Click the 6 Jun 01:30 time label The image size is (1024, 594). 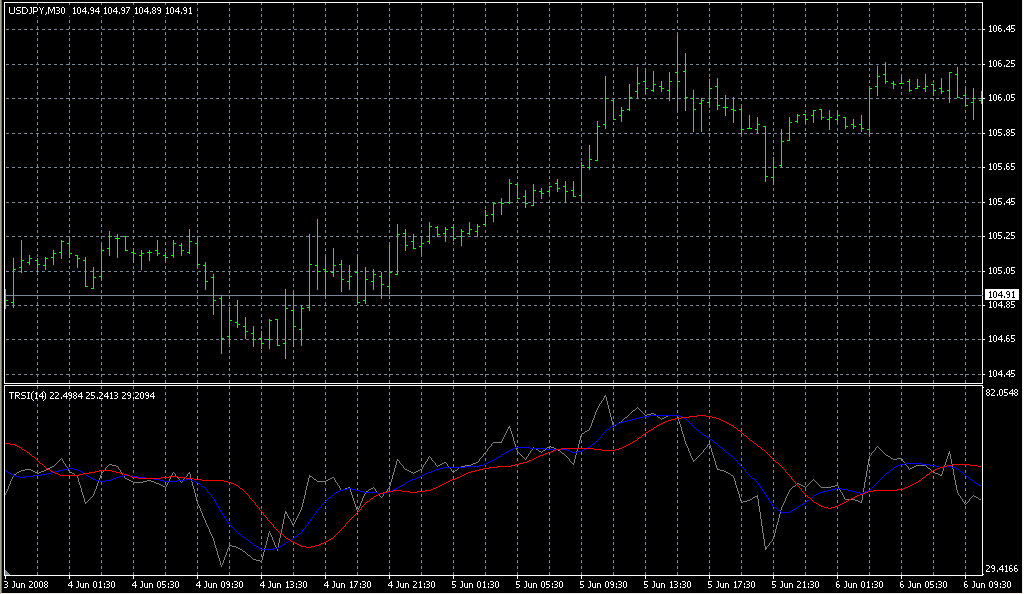point(860,583)
